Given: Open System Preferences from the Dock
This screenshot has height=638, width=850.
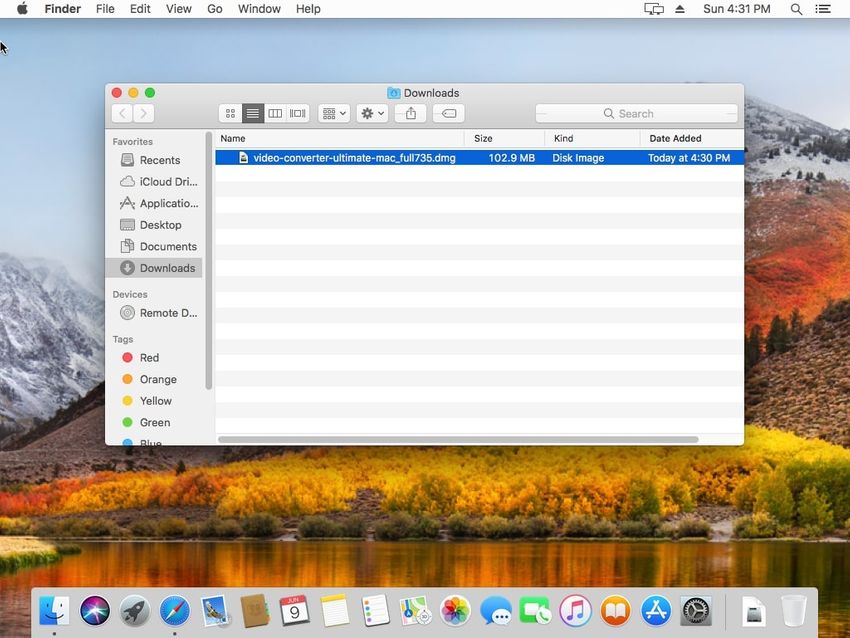Looking at the screenshot, I should pyautogui.click(x=696, y=609).
